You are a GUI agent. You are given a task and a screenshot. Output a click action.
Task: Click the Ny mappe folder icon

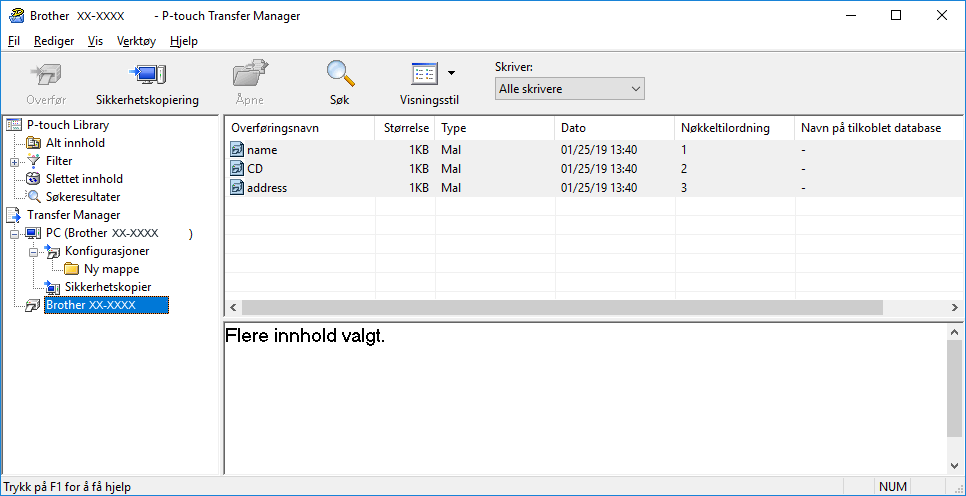pos(72,269)
